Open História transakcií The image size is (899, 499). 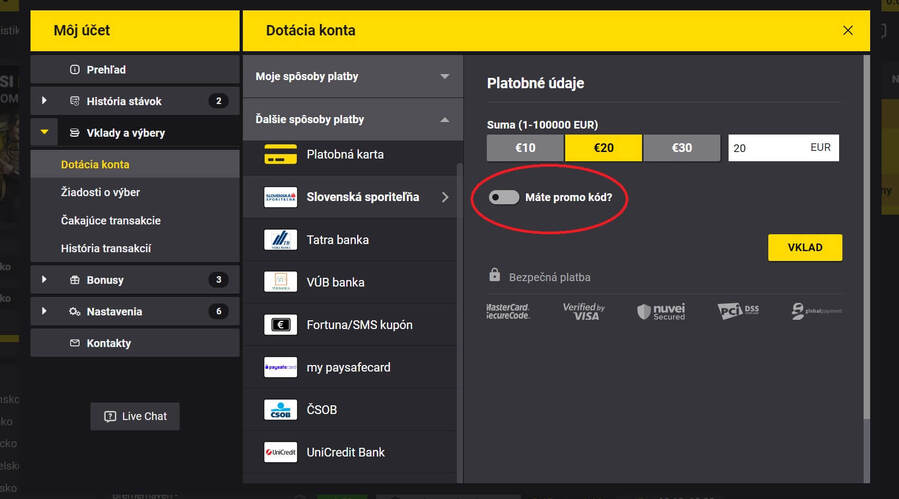click(135, 248)
